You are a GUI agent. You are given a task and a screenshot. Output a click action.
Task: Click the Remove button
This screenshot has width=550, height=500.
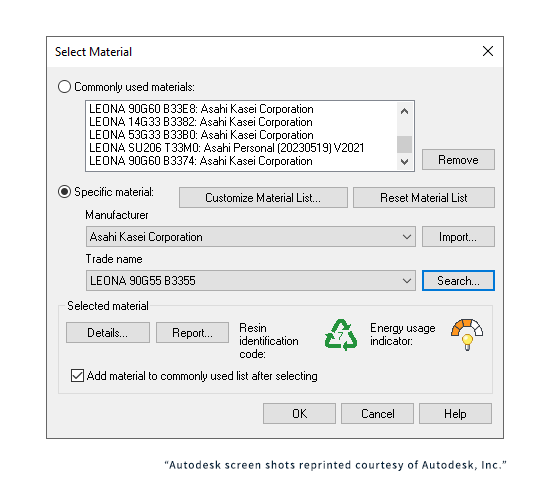coord(458,160)
